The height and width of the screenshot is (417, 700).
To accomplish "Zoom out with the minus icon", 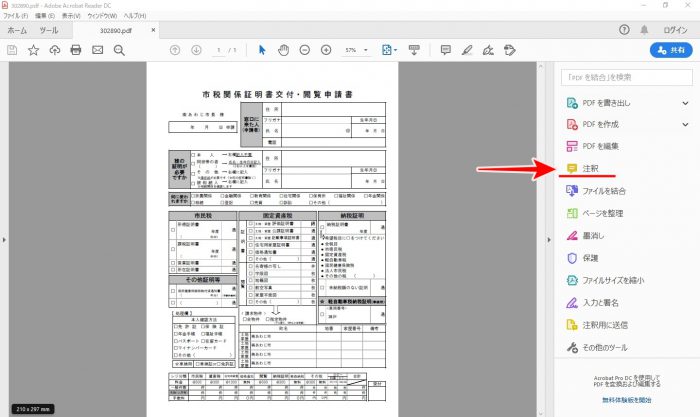I will [304, 50].
